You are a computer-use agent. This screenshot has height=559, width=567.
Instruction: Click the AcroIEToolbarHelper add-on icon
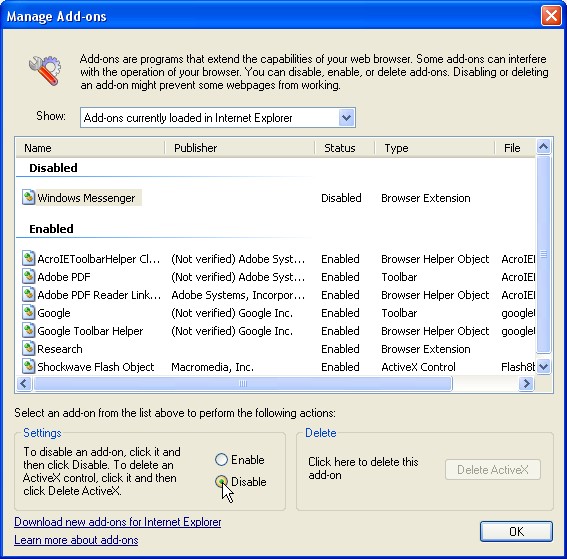pos(29,259)
